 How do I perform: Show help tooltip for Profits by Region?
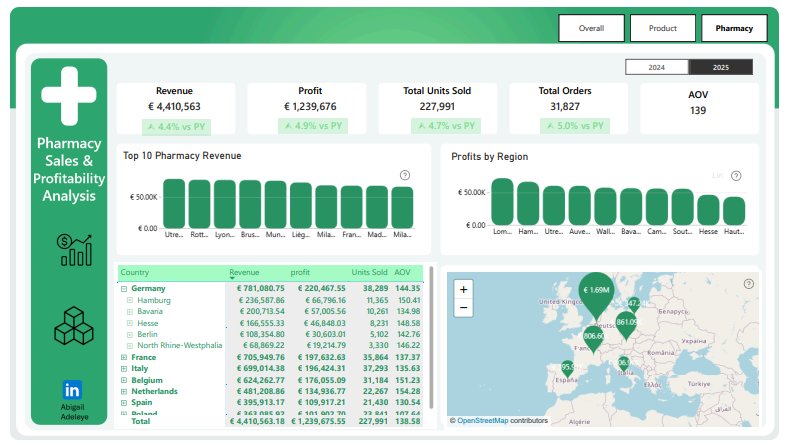[x=736, y=176]
